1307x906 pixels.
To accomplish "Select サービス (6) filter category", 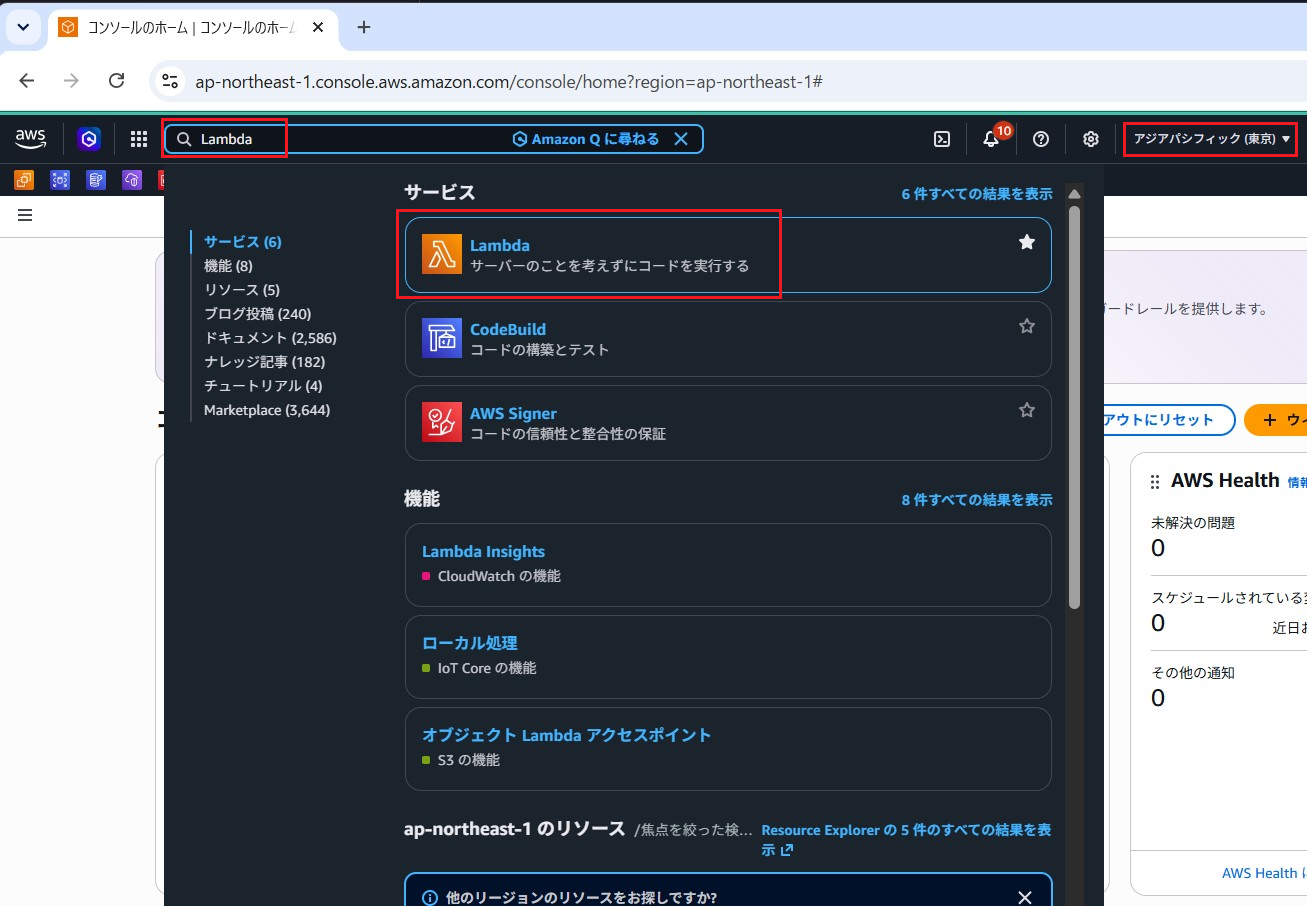I will pyautogui.click(x=243, y=242).
